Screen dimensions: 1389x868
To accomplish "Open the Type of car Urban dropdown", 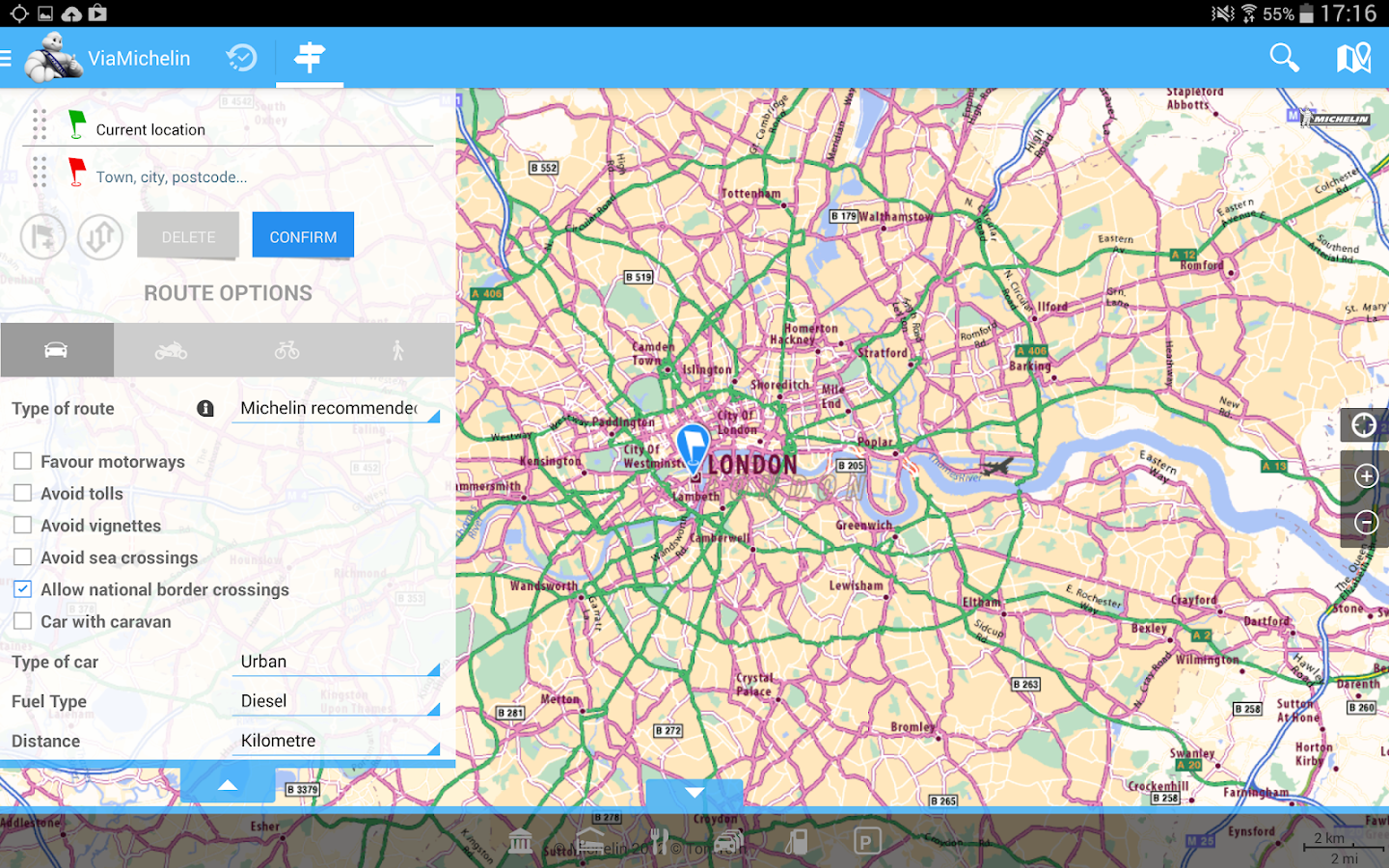I will [x=336, y=662].
